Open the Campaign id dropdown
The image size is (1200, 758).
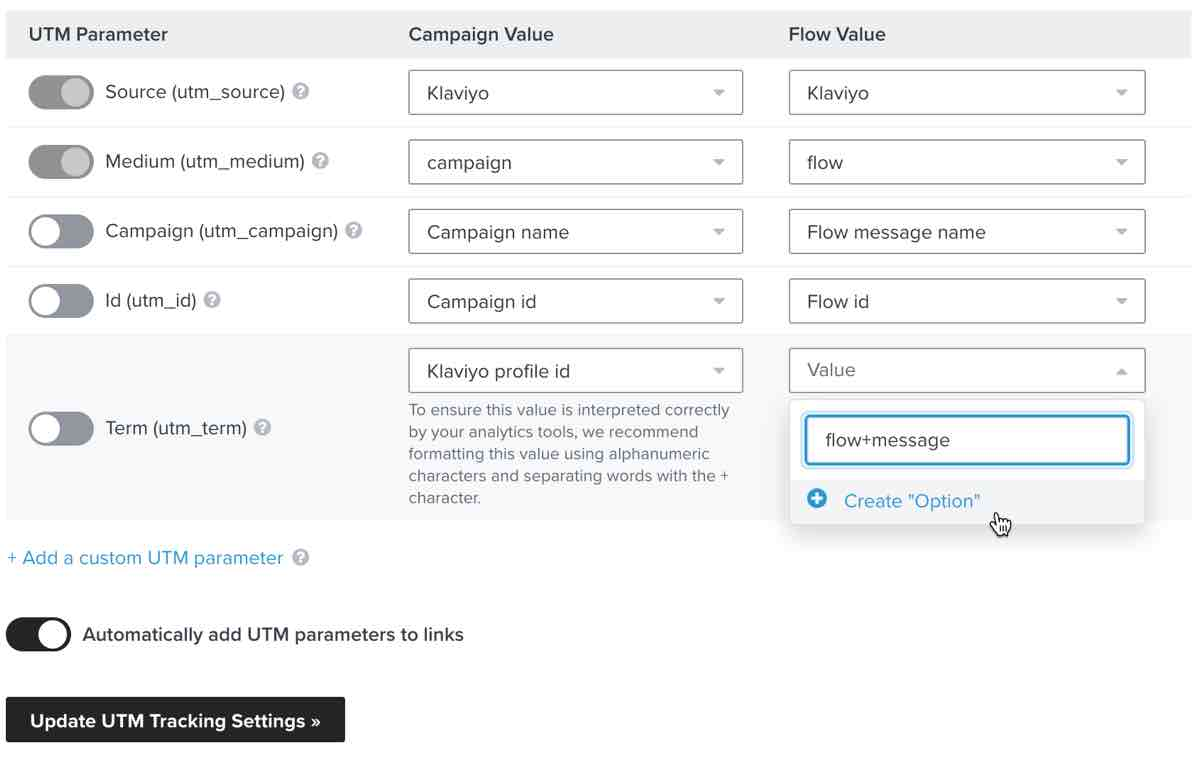tap(575, 301)
